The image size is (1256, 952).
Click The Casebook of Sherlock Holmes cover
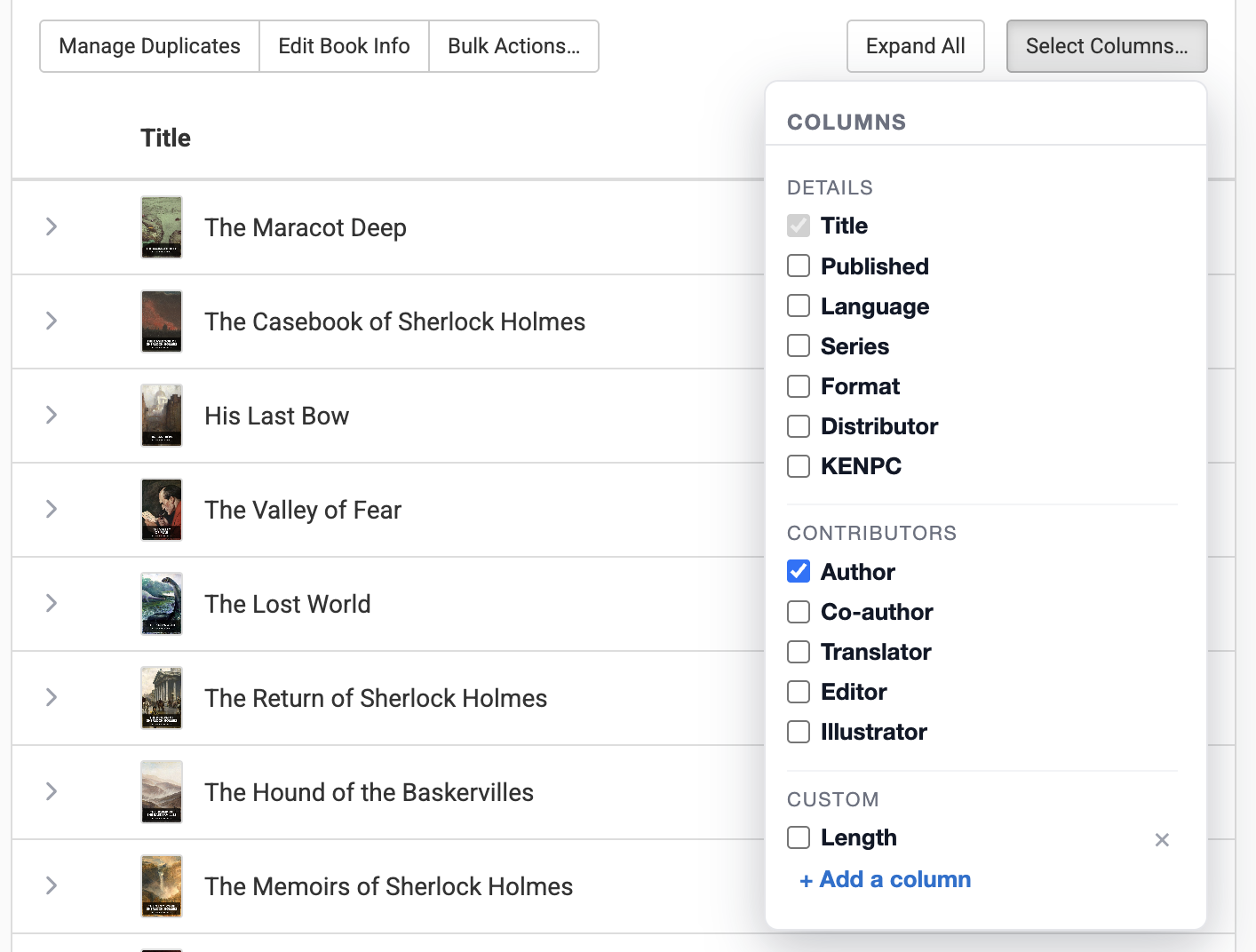tap(162, 321)
